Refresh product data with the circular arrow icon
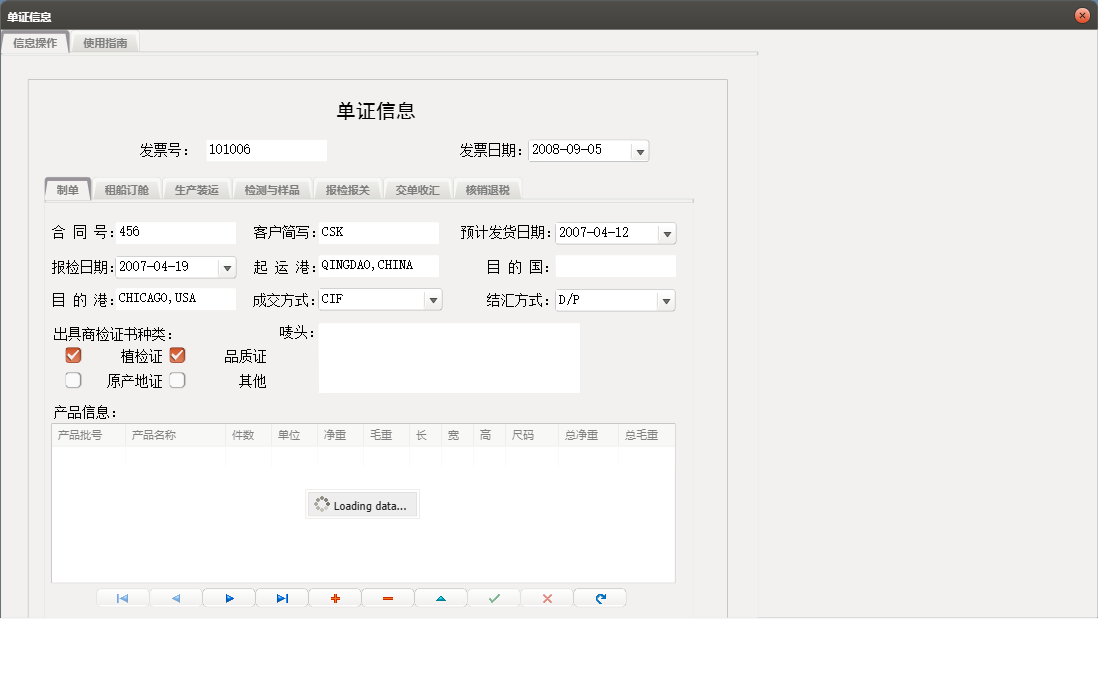Viewport: 1098px width, 687px height. tap(599, 597)
